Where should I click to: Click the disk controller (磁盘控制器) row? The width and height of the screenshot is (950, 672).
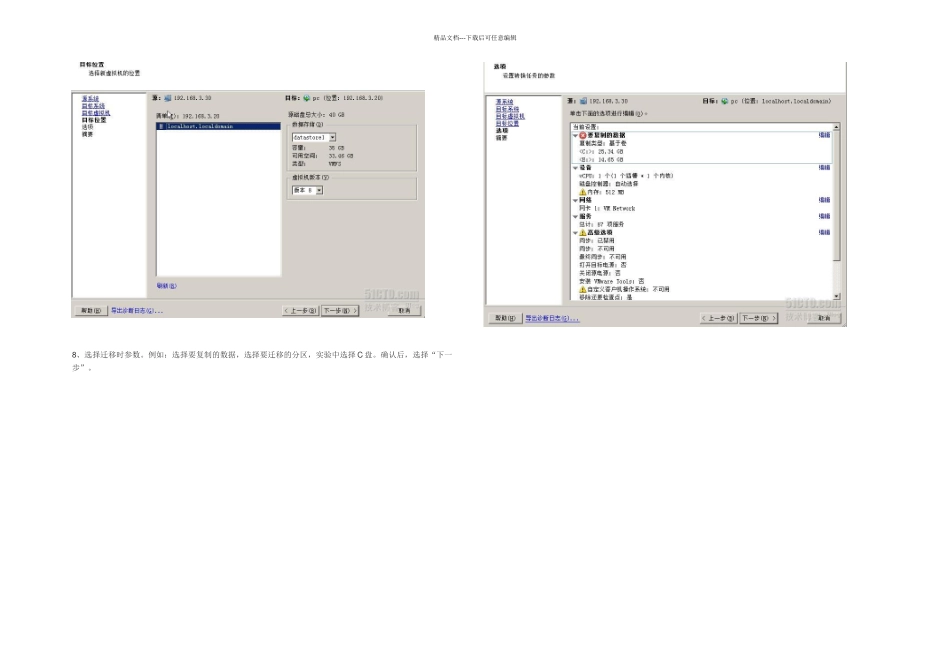608,184
